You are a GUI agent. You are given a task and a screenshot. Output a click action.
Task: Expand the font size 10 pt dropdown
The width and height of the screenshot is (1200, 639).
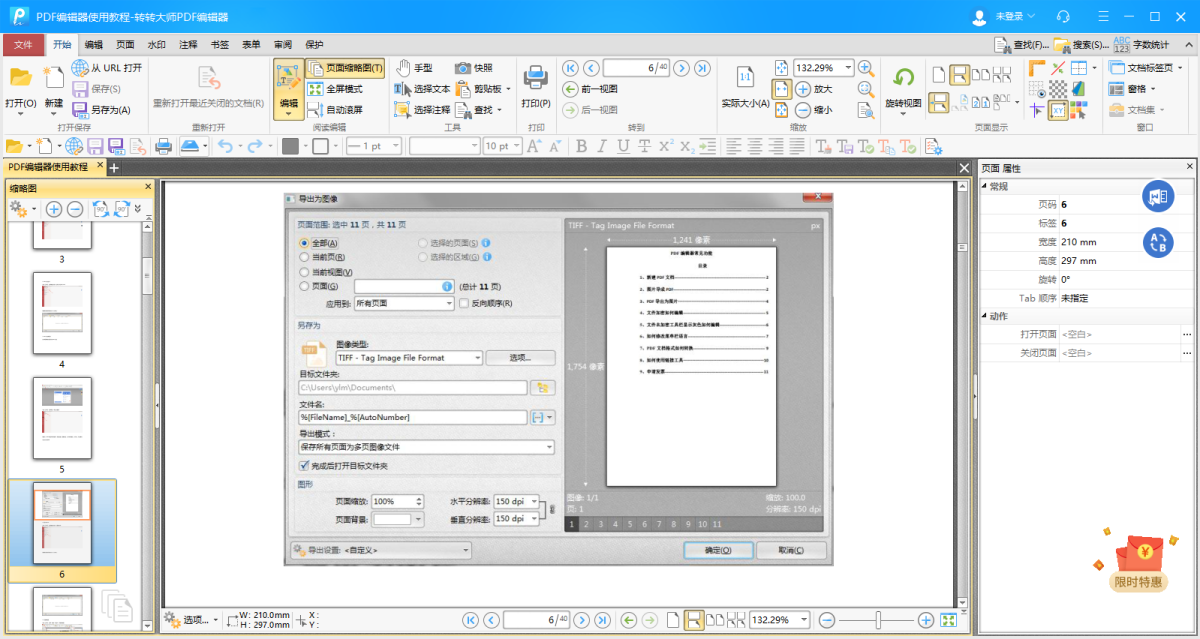pyautogui.click(x=517, y=146)
